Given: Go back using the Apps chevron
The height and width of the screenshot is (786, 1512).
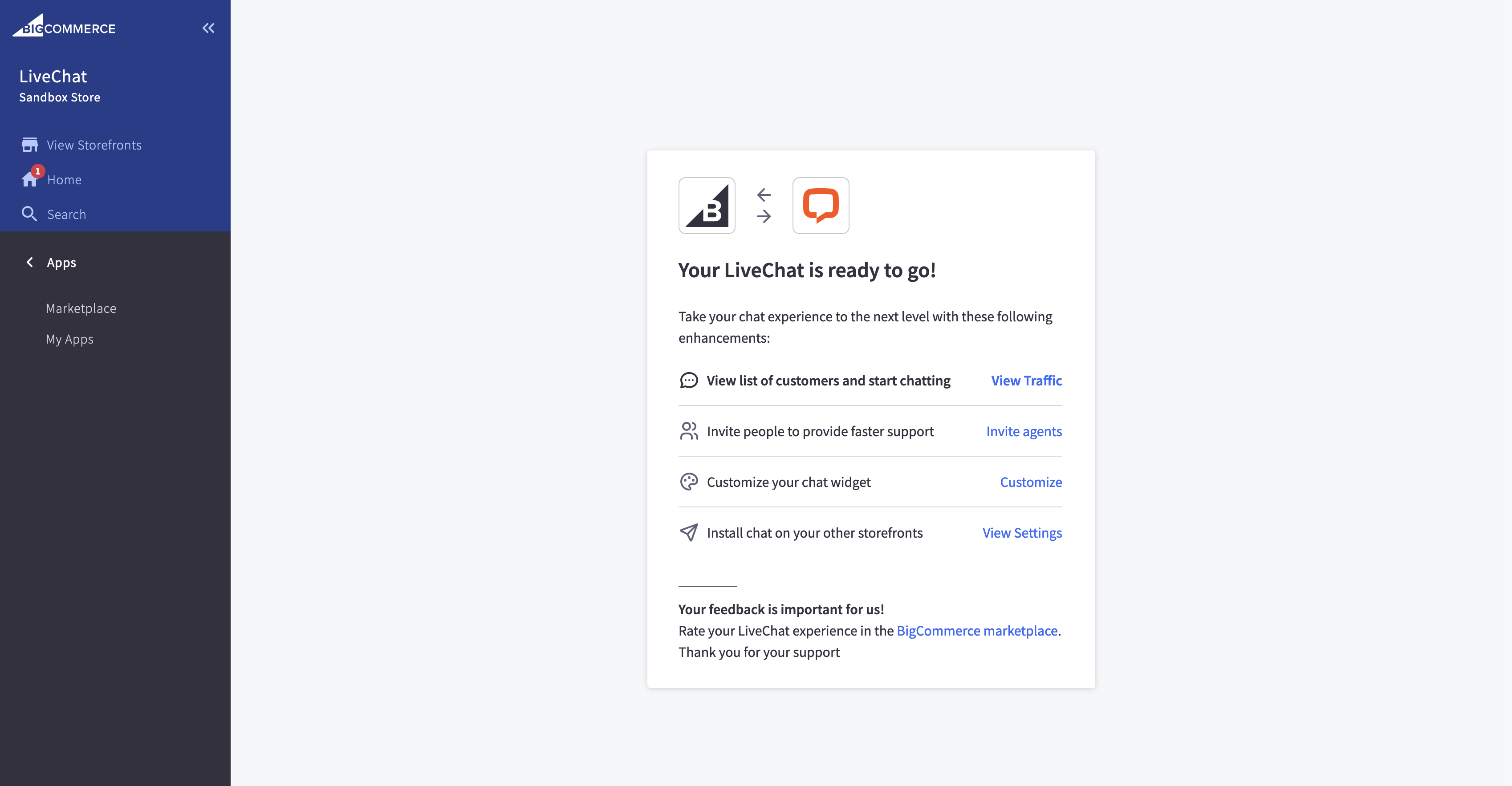Looking at the screenshot, I should tap(29, 262).
